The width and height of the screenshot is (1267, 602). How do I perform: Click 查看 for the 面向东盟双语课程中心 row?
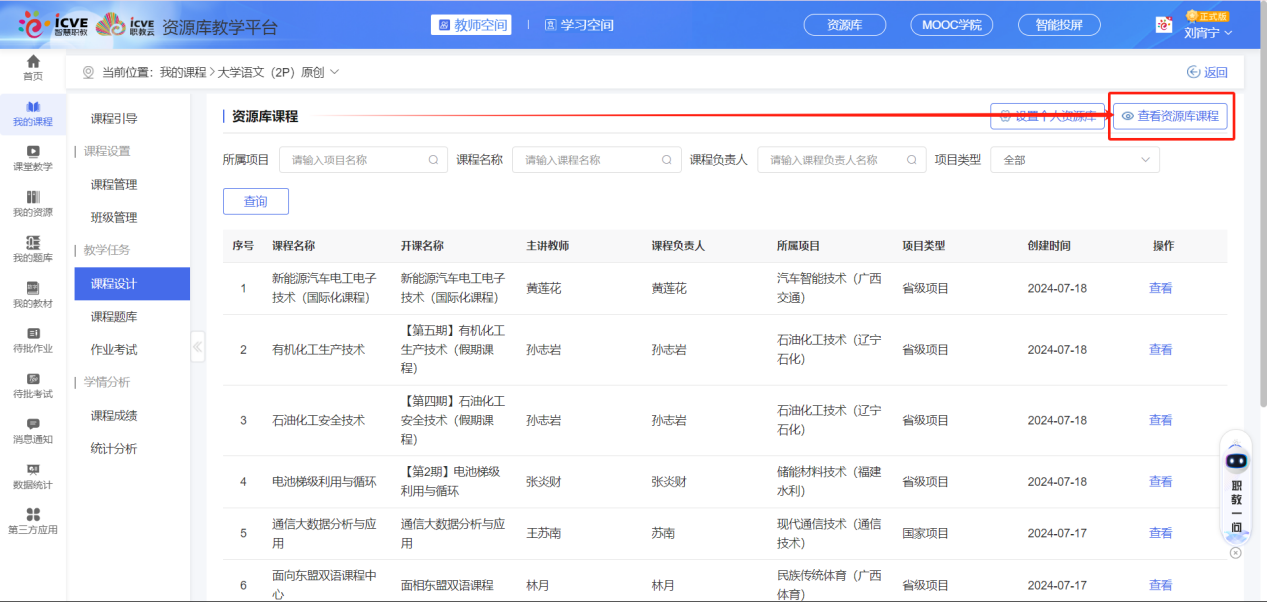click(1161, 586)
